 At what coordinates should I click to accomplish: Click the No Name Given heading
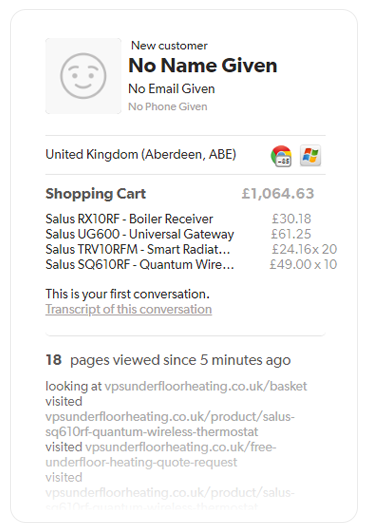point(203,65)
